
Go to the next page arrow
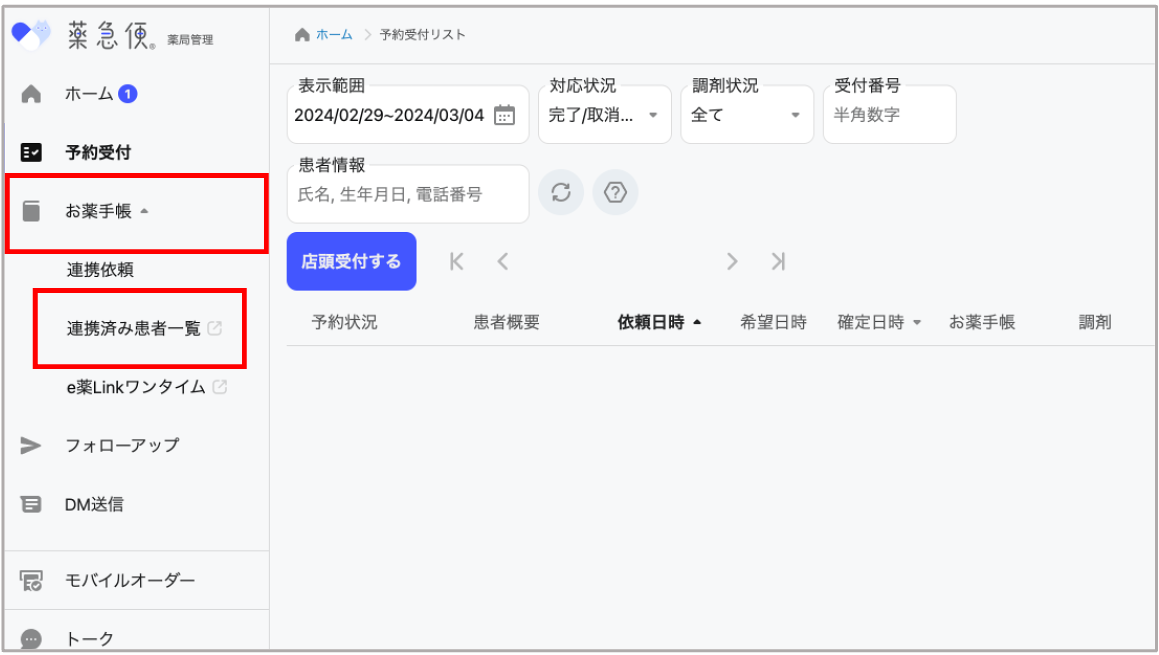click(x=732, y=261)
